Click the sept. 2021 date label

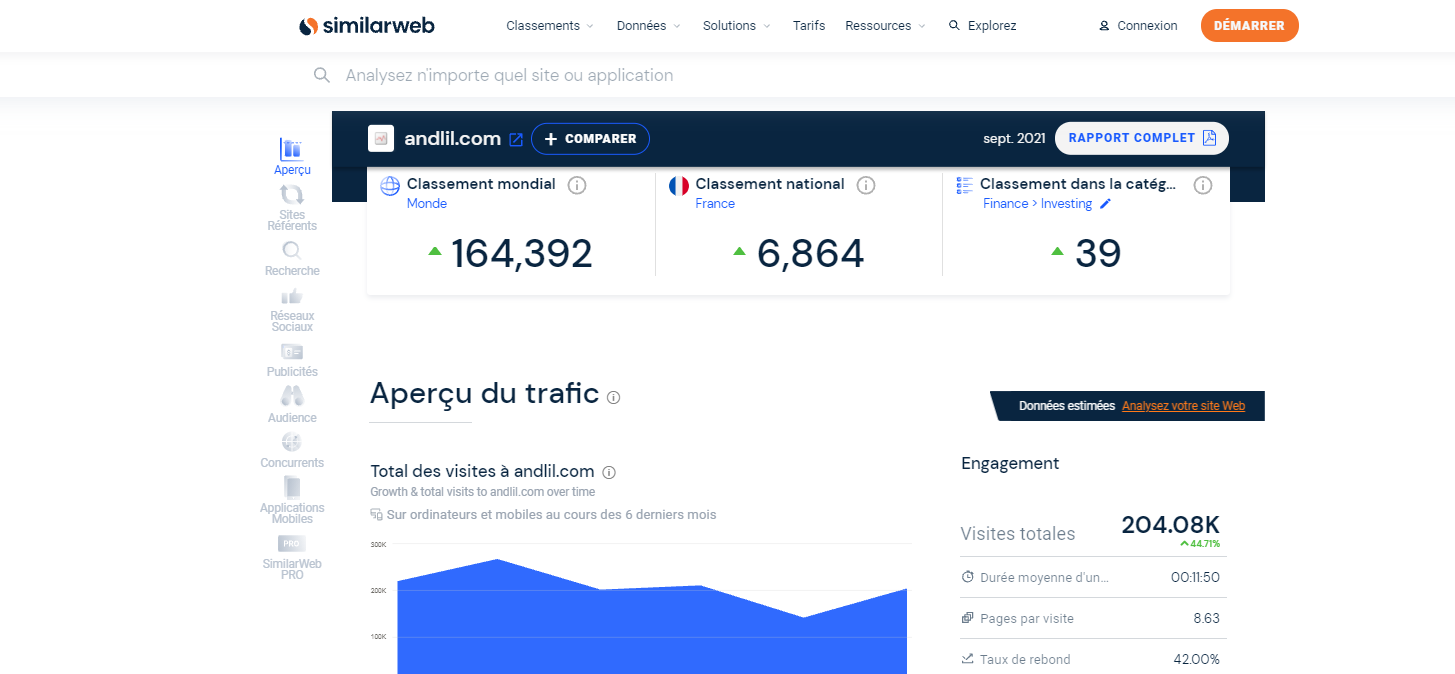point(1014,138)
